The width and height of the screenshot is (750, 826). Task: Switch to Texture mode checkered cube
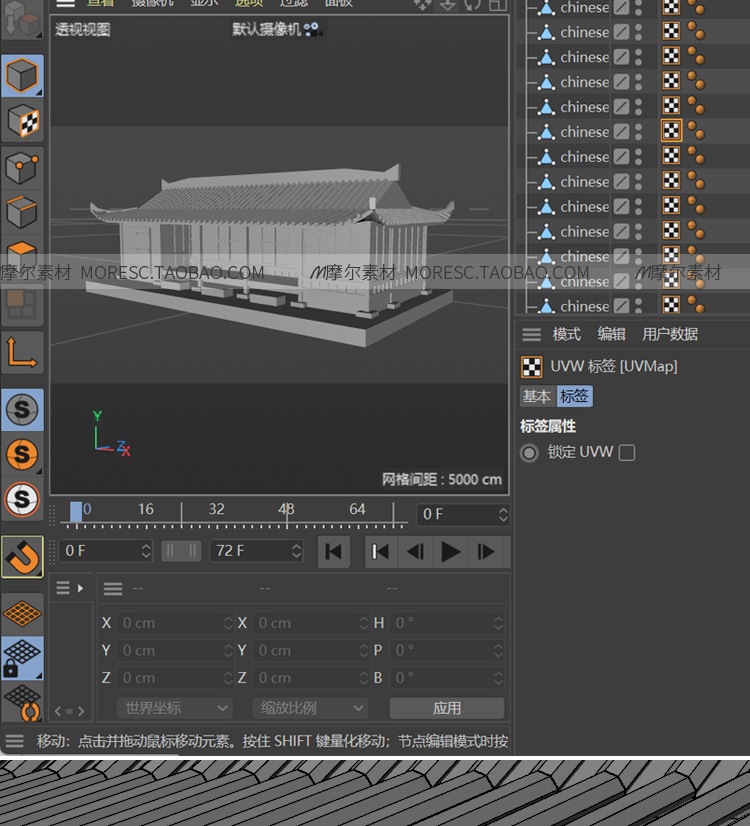22,121
